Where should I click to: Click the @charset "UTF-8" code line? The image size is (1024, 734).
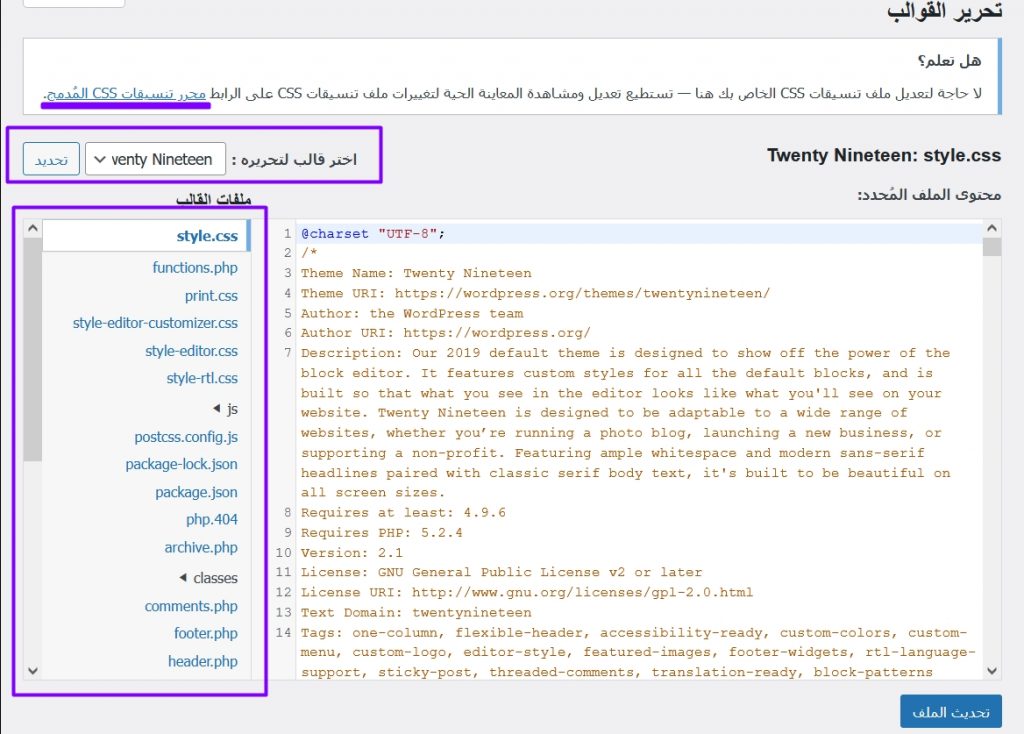(x=372, y=234)
